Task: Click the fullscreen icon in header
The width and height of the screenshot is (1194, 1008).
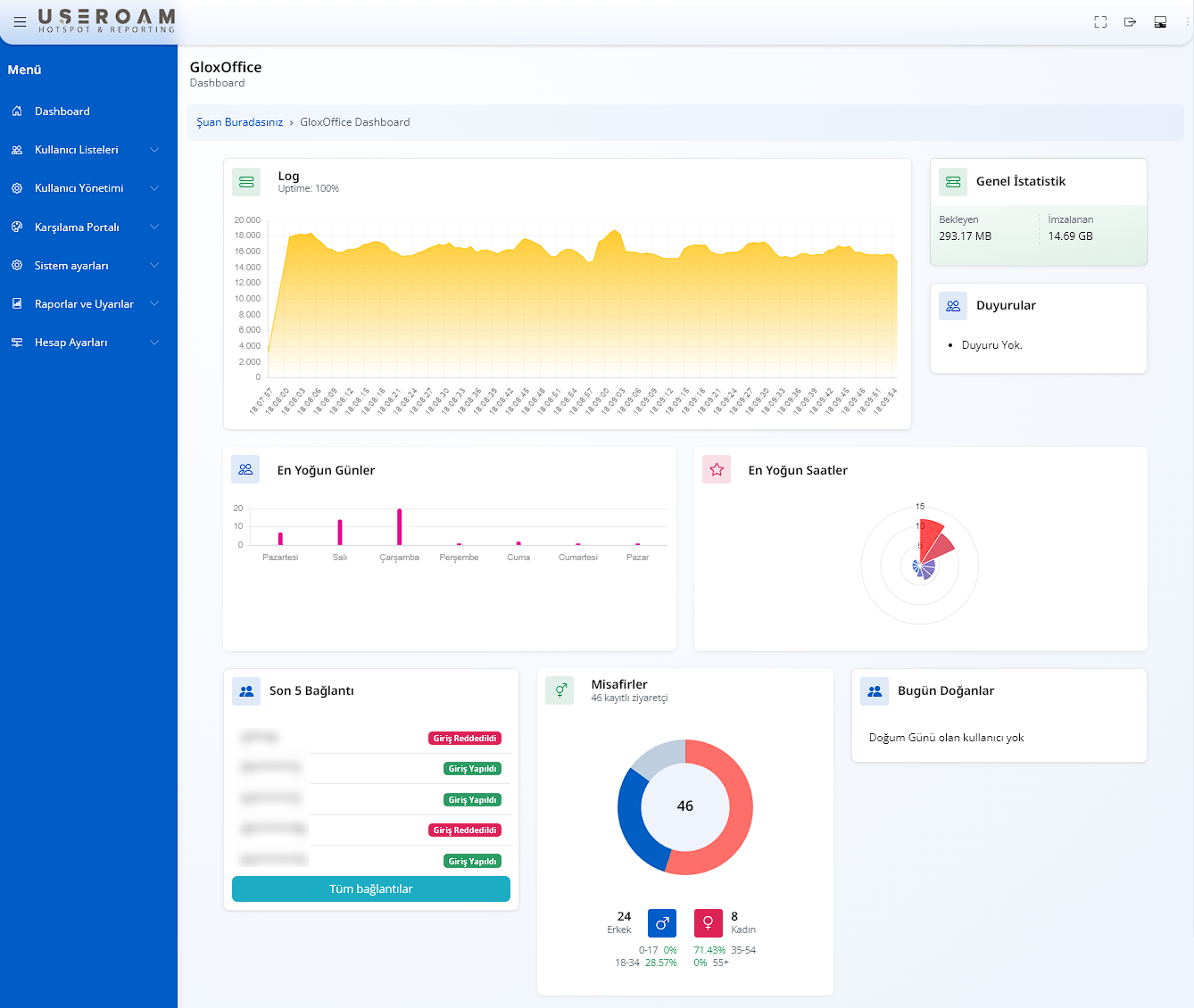Action: [1100, 22]
